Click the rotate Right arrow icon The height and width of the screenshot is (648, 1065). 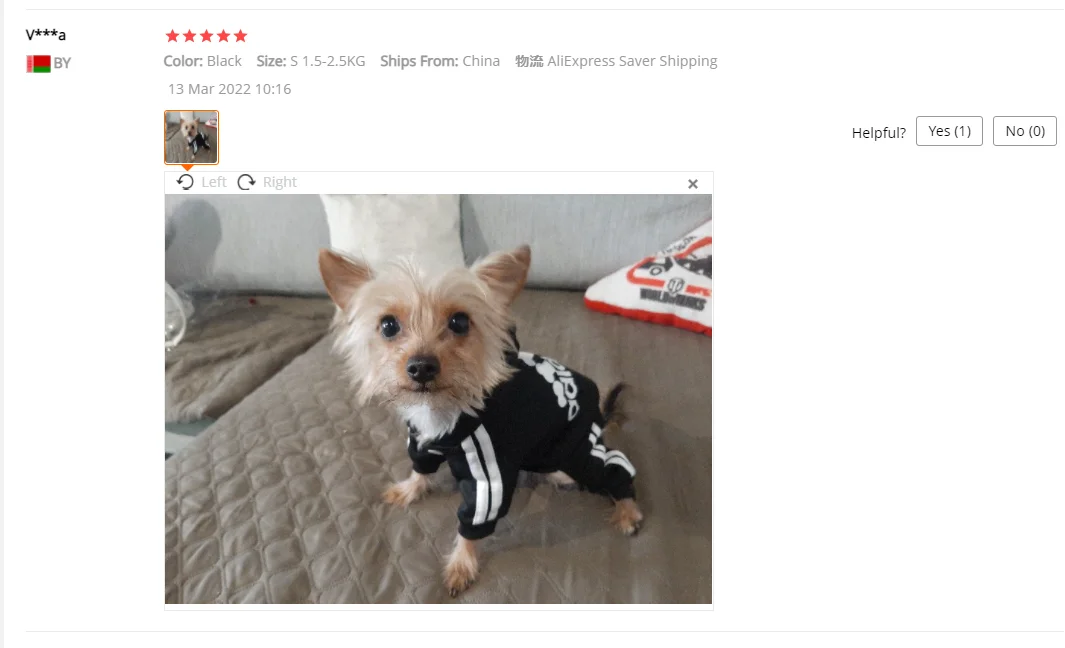(x=247, y=182)
